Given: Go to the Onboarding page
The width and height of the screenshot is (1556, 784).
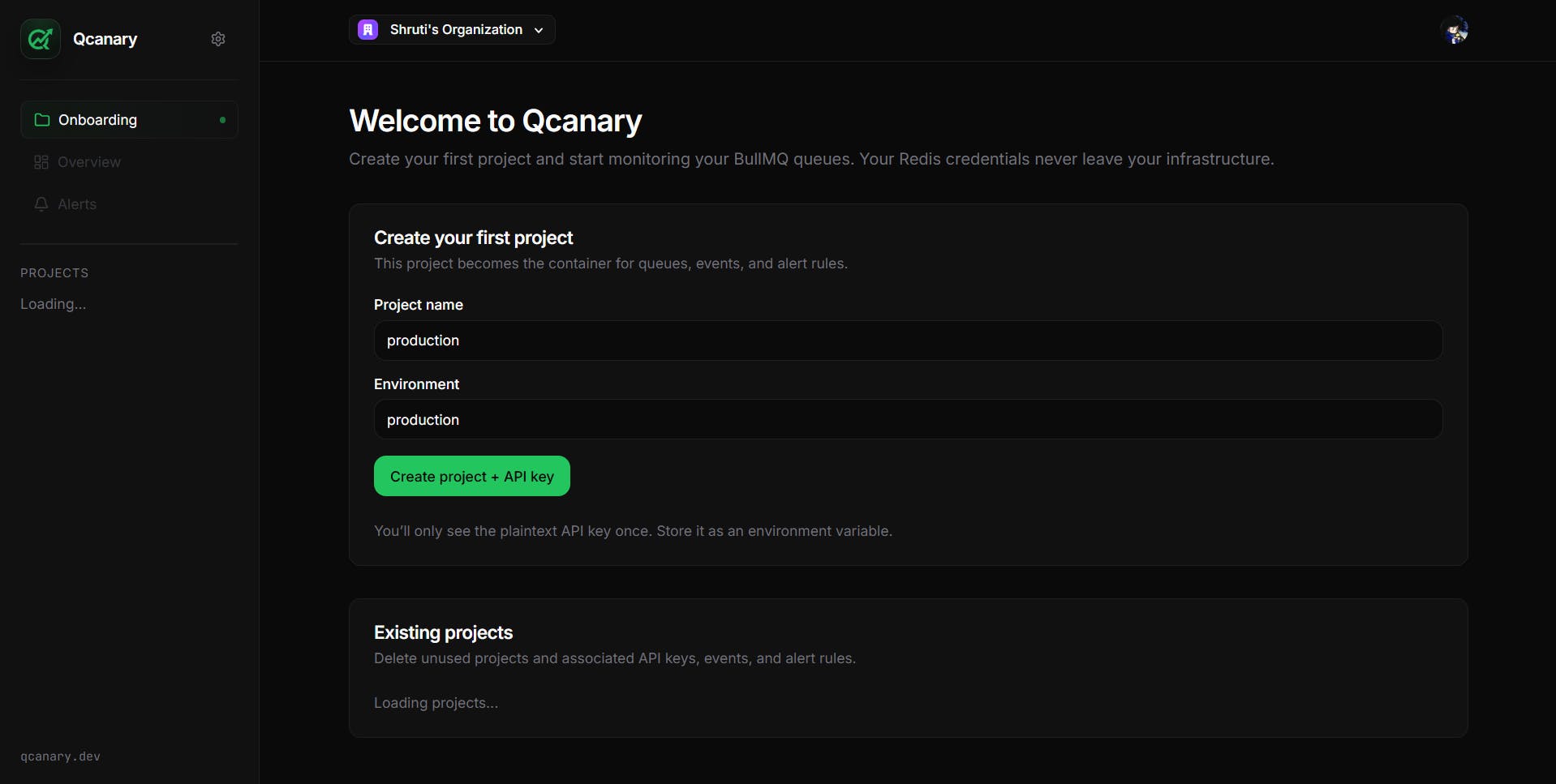Looking at the screenshot, I should click(x=129, y=120).
